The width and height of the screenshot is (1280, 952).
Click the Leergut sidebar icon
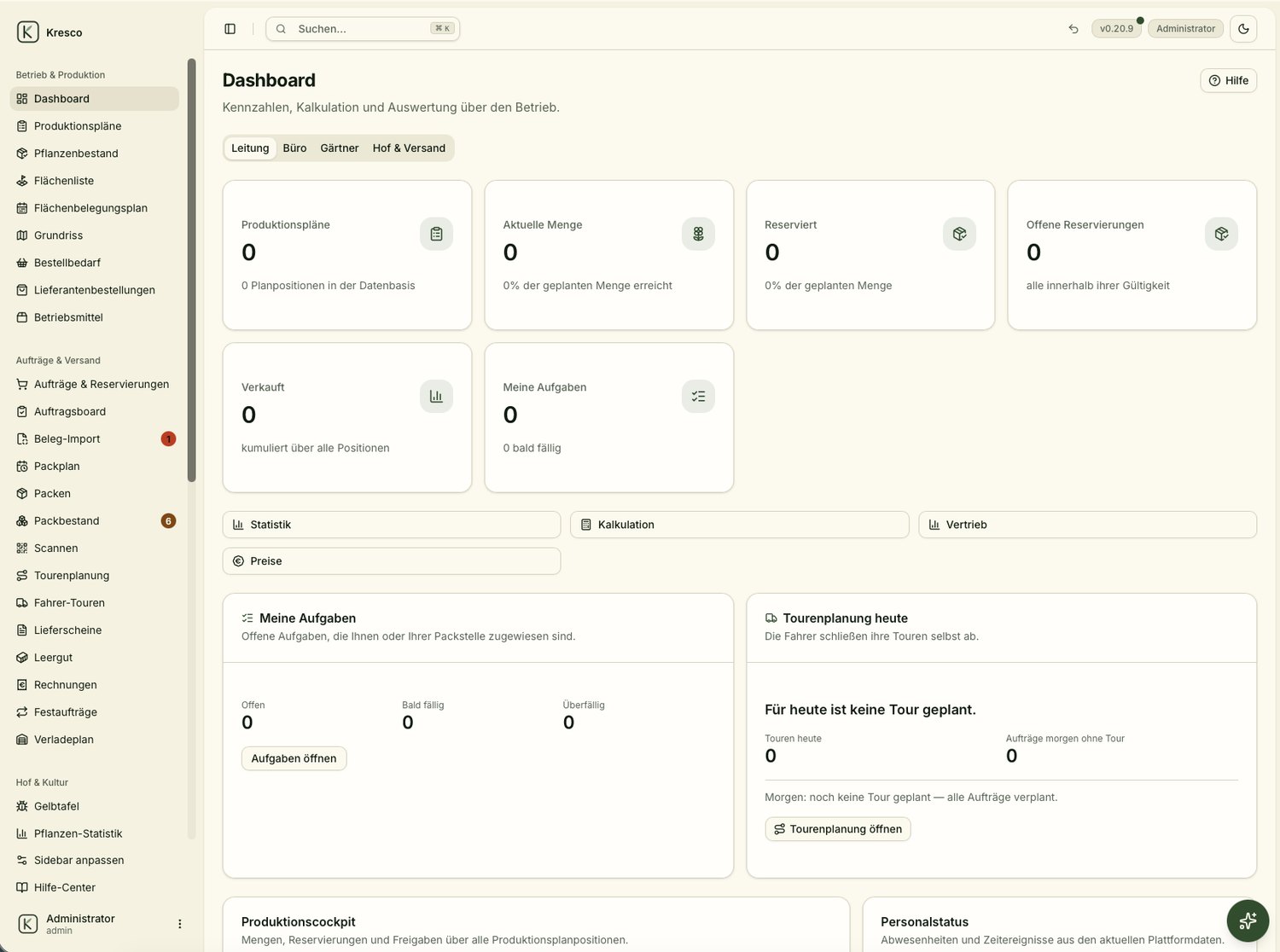(22, 658)
